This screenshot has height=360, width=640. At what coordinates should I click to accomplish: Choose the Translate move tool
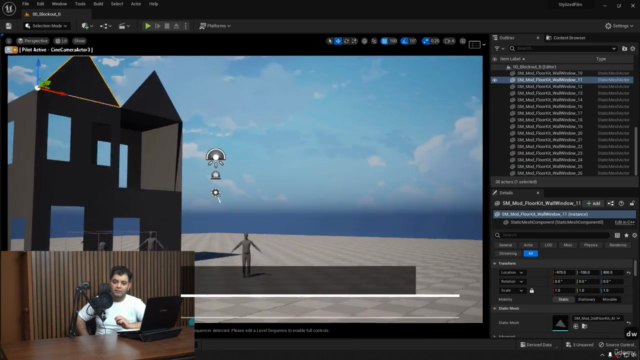coord(338,41)
